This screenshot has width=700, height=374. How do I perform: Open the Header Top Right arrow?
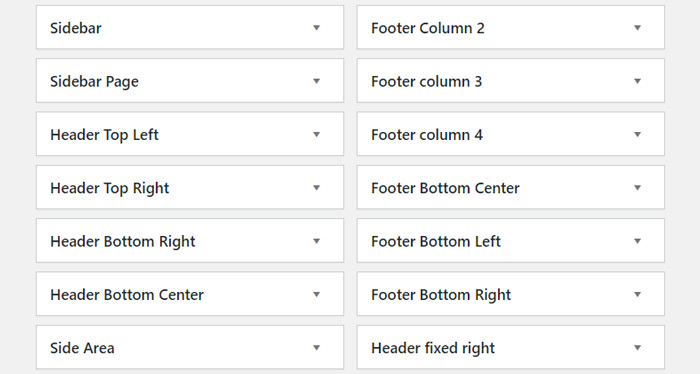coord(317,188)
